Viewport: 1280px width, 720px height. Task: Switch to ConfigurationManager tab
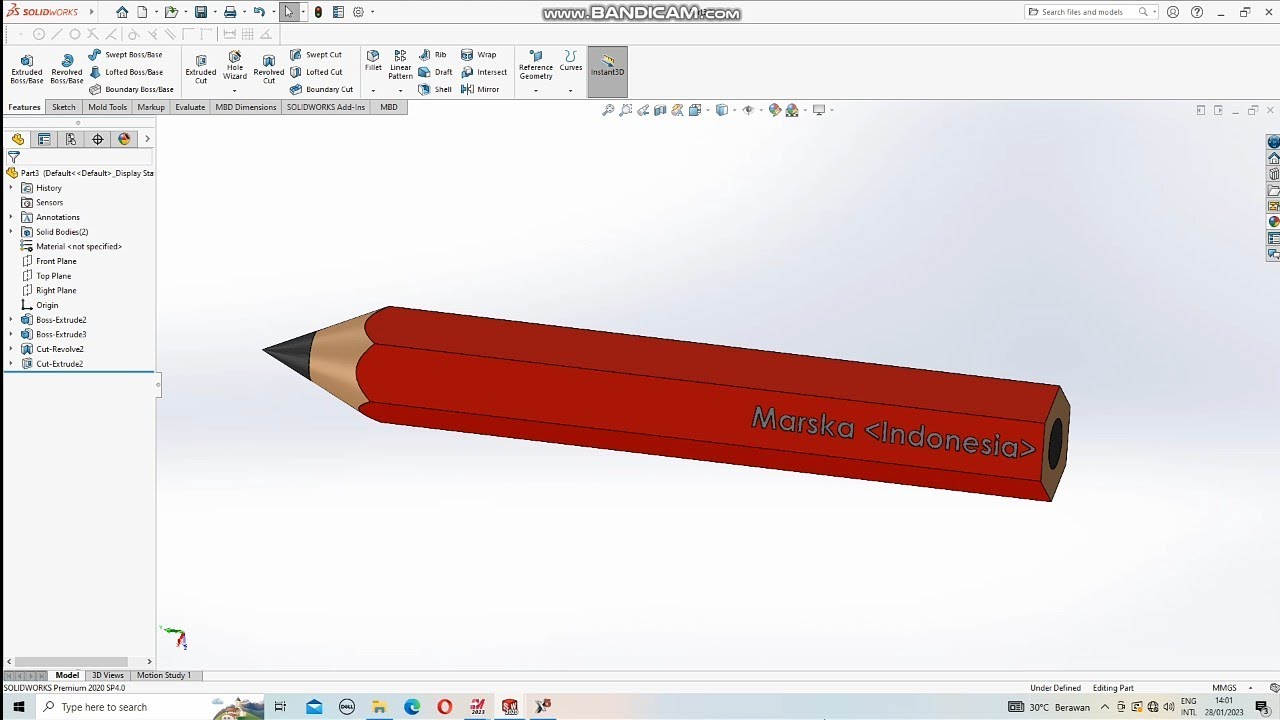pyautogui.click(x=71, y=139)
